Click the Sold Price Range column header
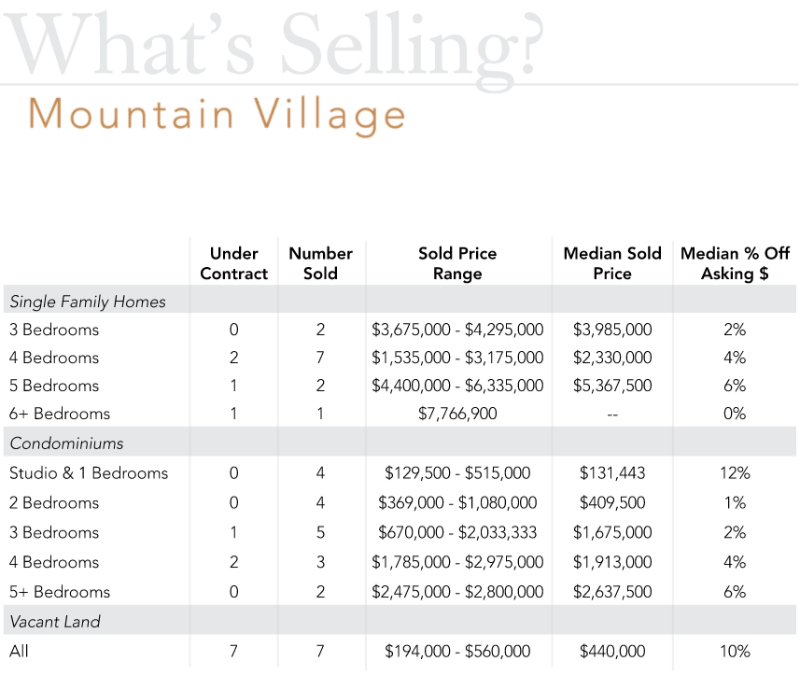This screenshot has width=800, height=675. pyautogui.click(x=458, y=263)
